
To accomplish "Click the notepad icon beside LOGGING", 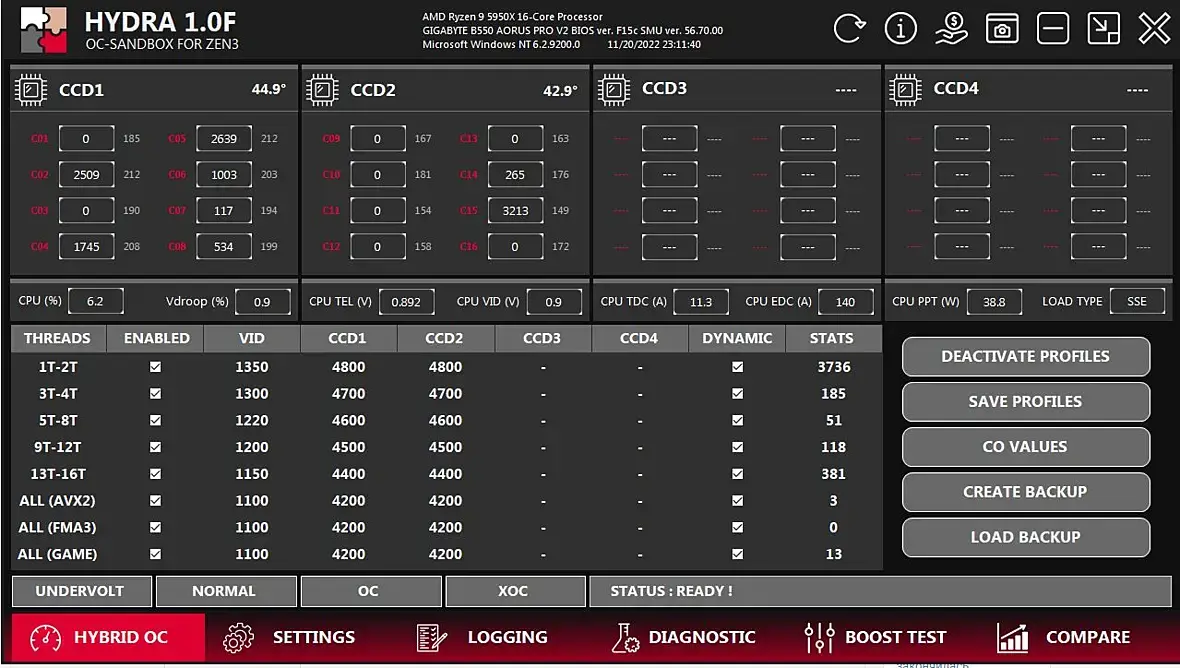I will pos(431,638).
